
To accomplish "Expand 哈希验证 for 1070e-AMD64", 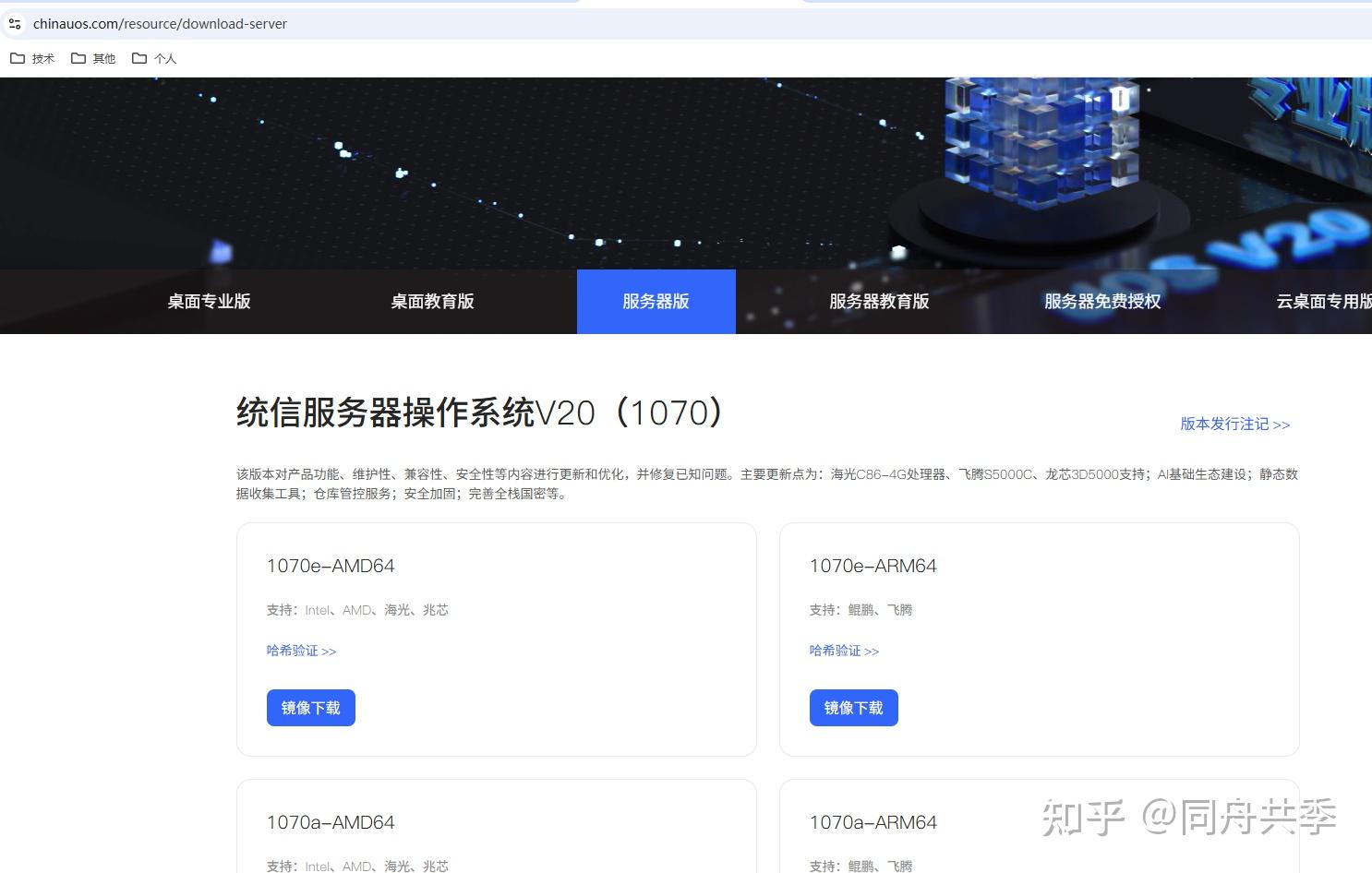I will tap(301, 651).
